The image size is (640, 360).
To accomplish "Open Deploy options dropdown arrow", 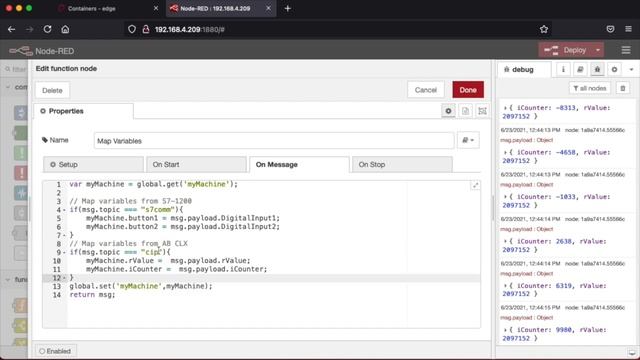I will point(598,50).
